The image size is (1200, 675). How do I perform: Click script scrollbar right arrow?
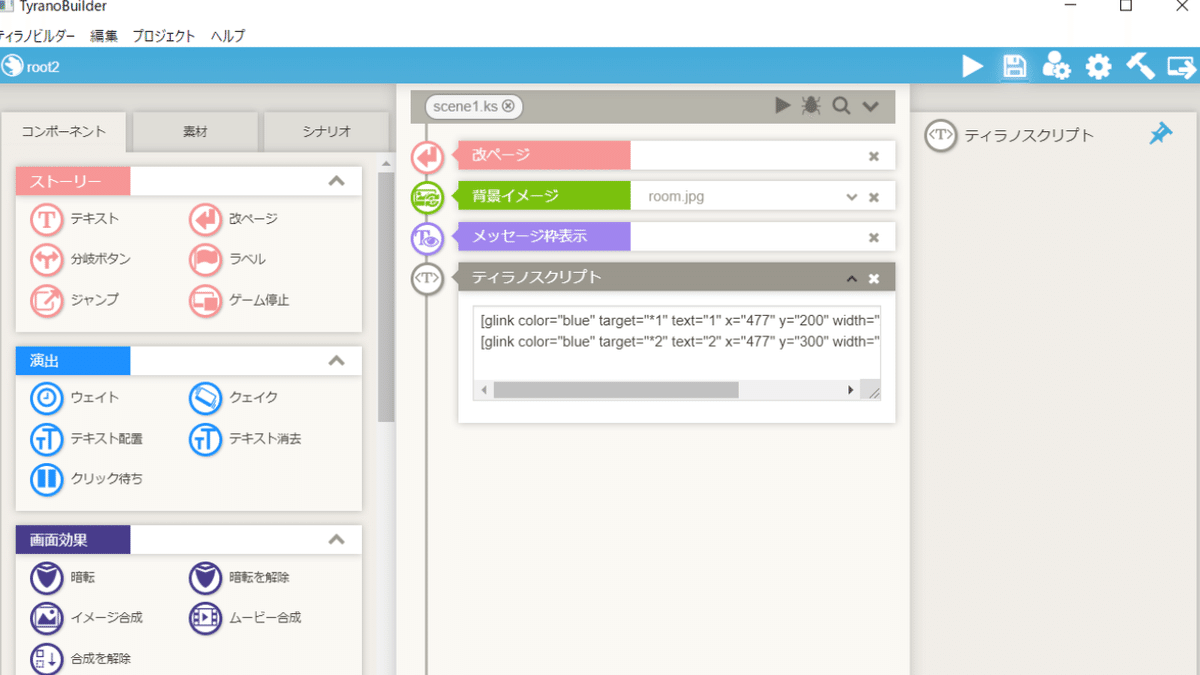(x=851, y=390)
